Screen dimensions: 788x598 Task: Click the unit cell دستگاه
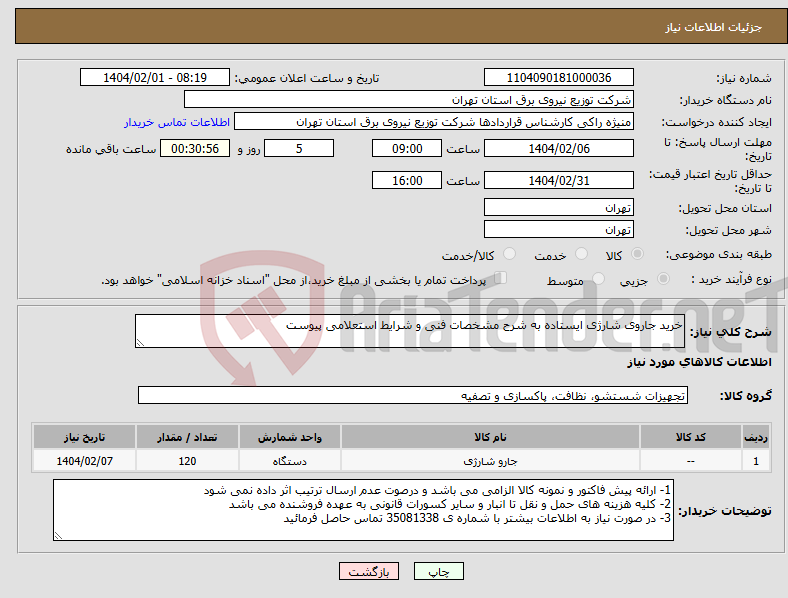pos(290,461)
